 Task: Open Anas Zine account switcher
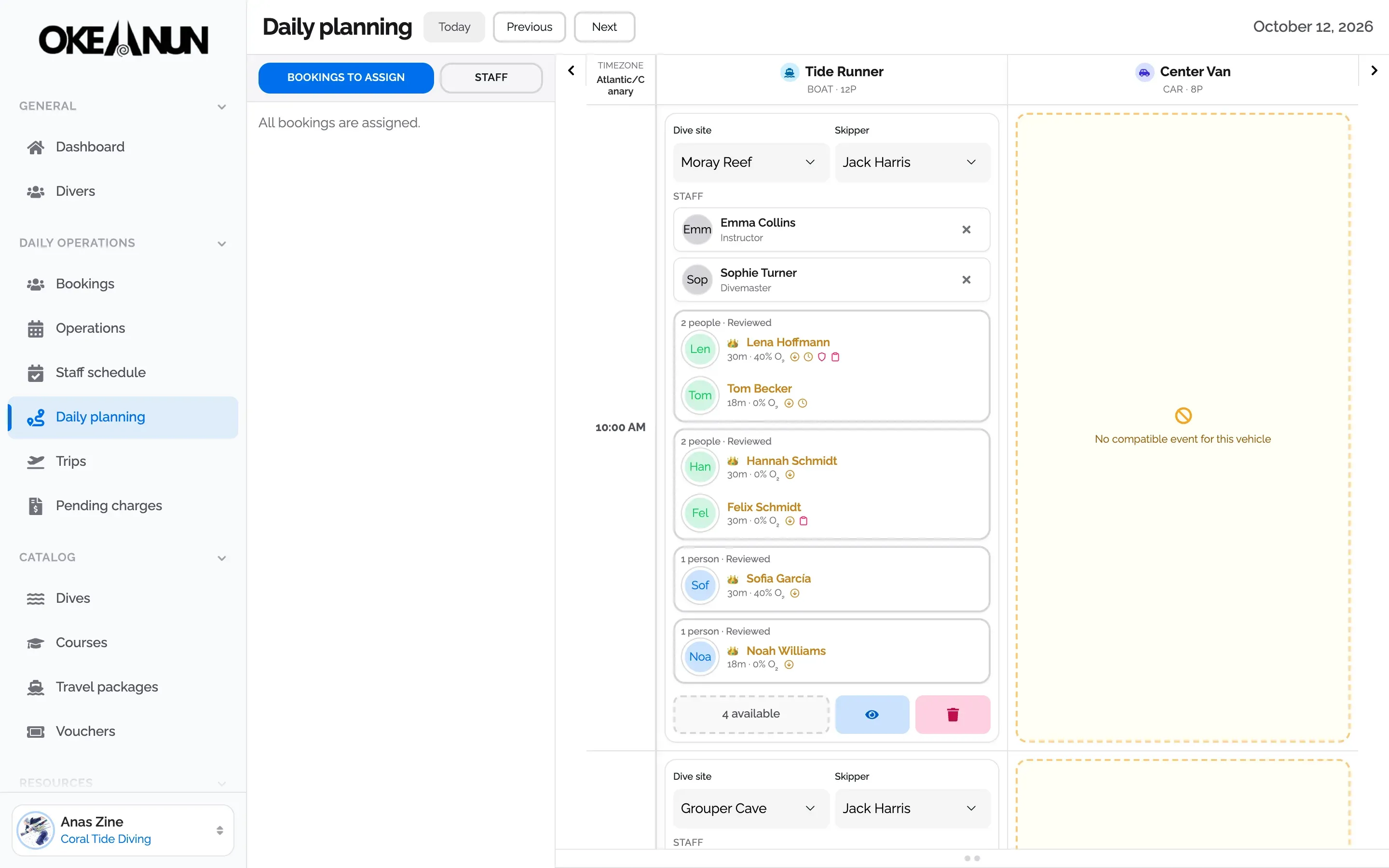point(123,830)
